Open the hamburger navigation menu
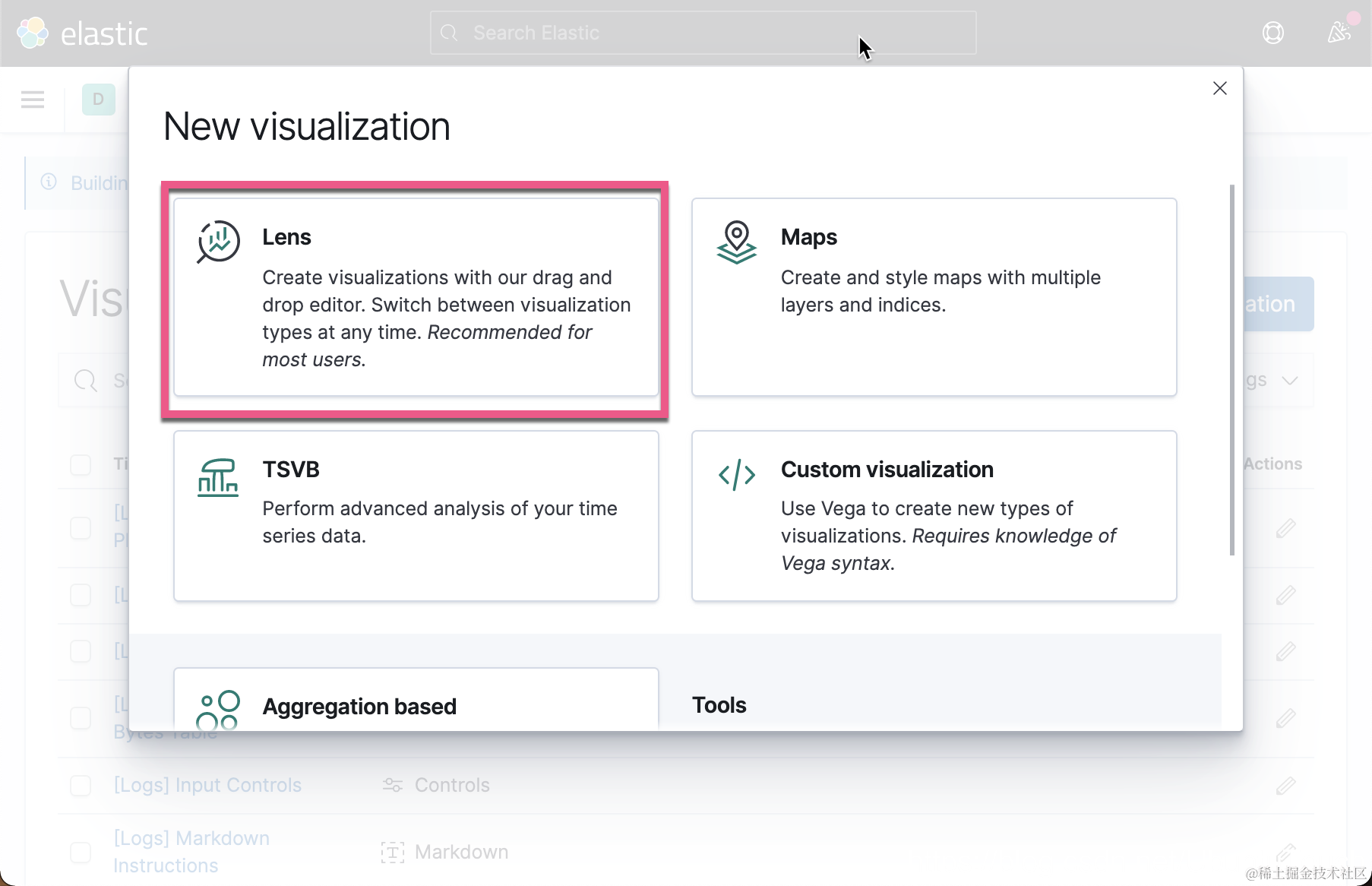 tap(33, 100)
